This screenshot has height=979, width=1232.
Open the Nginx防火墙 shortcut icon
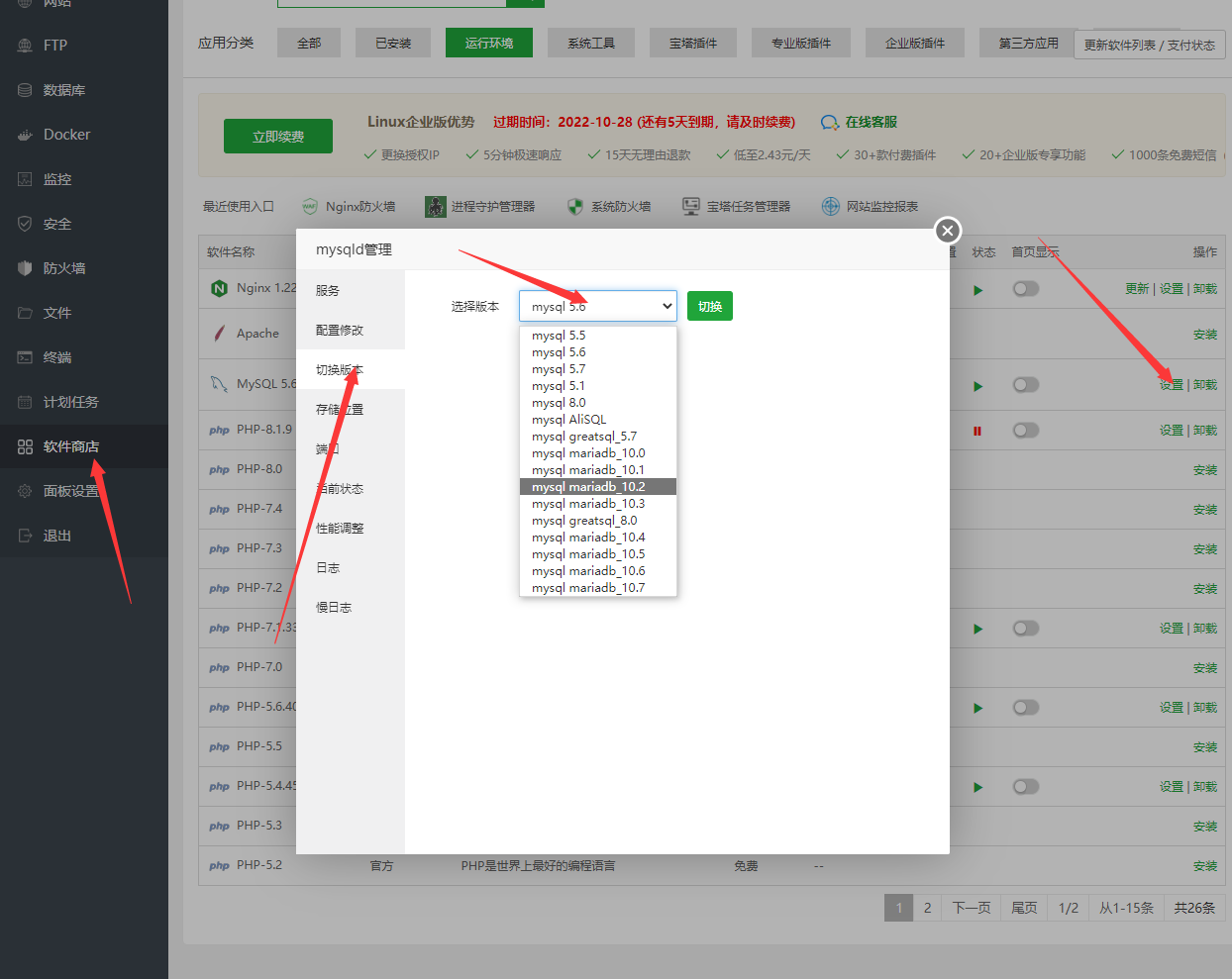tap(310, 206)
